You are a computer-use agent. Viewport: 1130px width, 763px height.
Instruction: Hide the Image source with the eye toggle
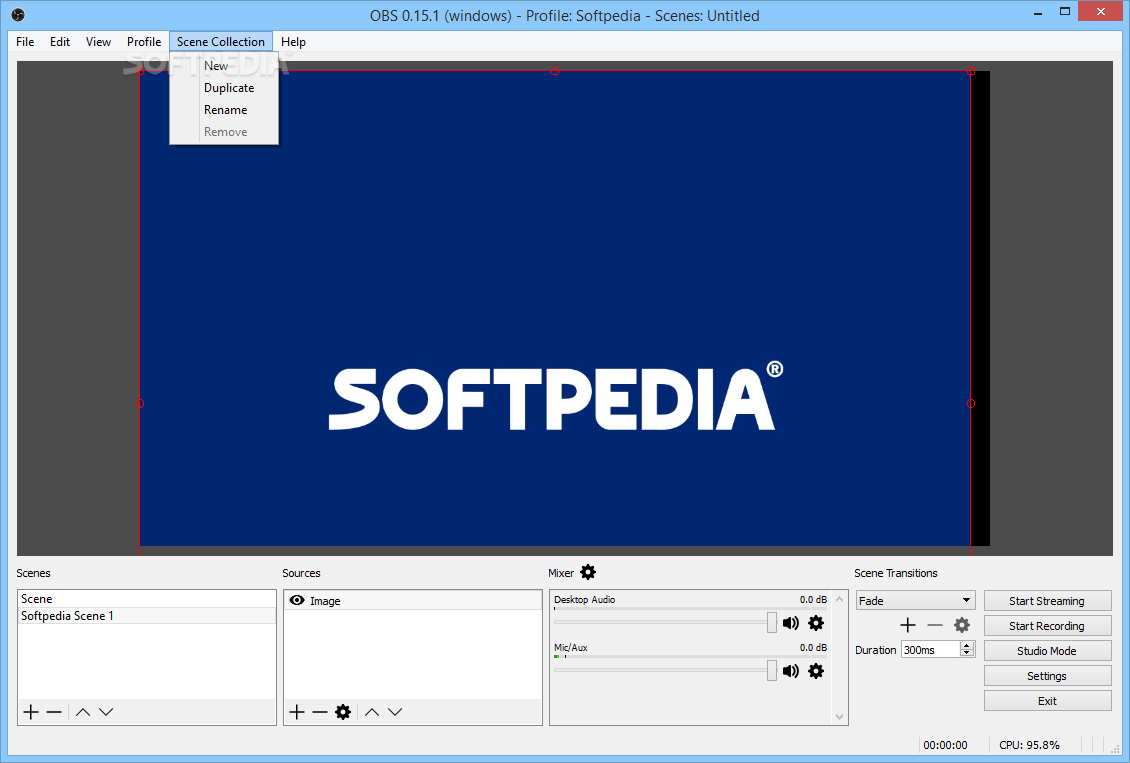[x=295, y=600]
